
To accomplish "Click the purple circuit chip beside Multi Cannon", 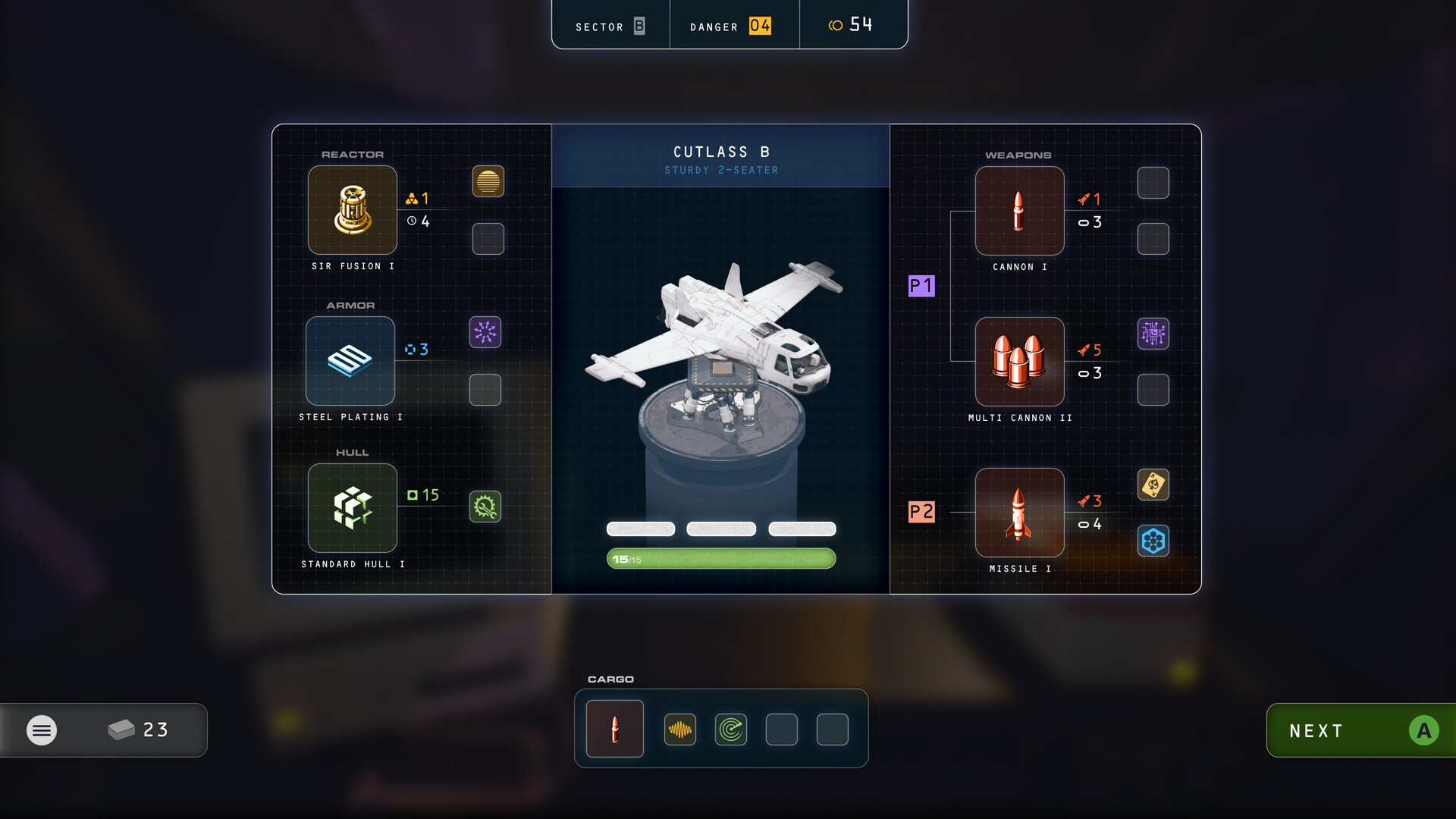I will pyautogui.click(x=1153, y=334).
